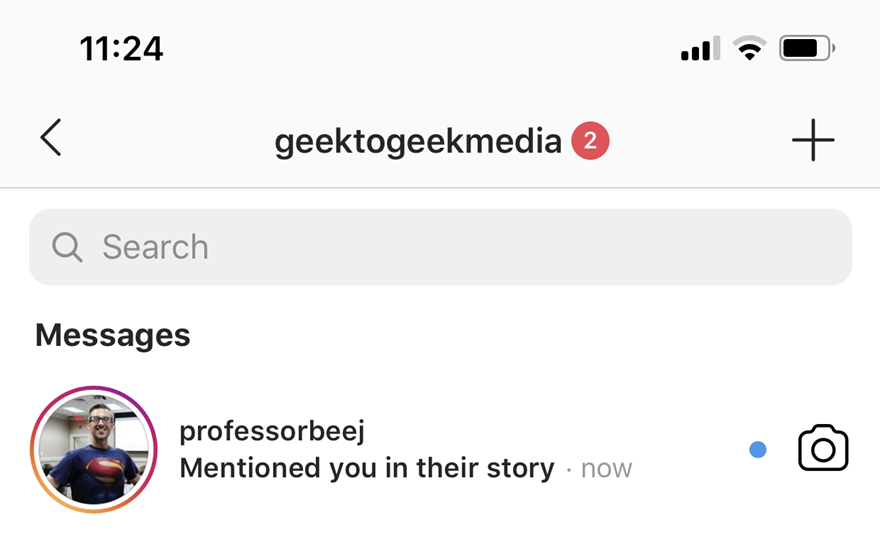
Task: Tap the red notification badge showing 2
Action: tap(590, 142)
